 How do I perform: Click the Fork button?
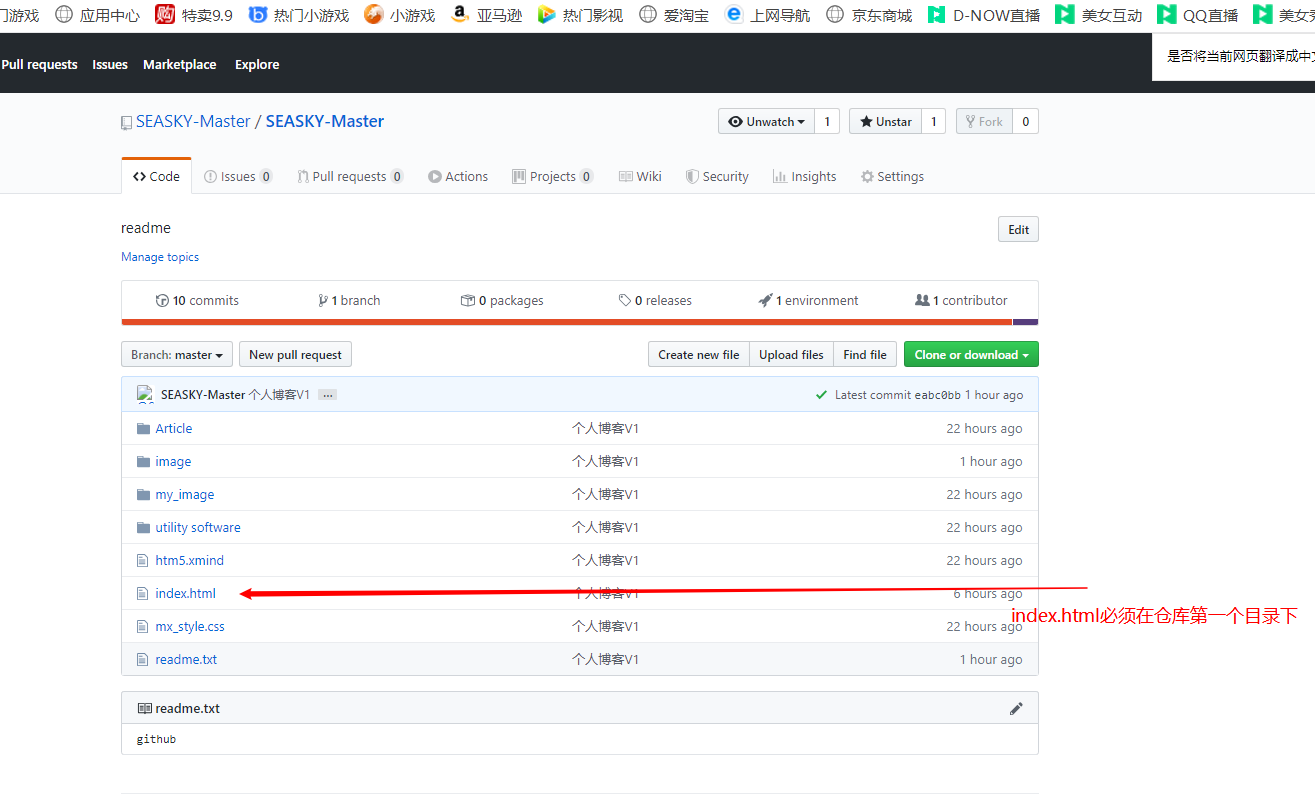[984, 121]
